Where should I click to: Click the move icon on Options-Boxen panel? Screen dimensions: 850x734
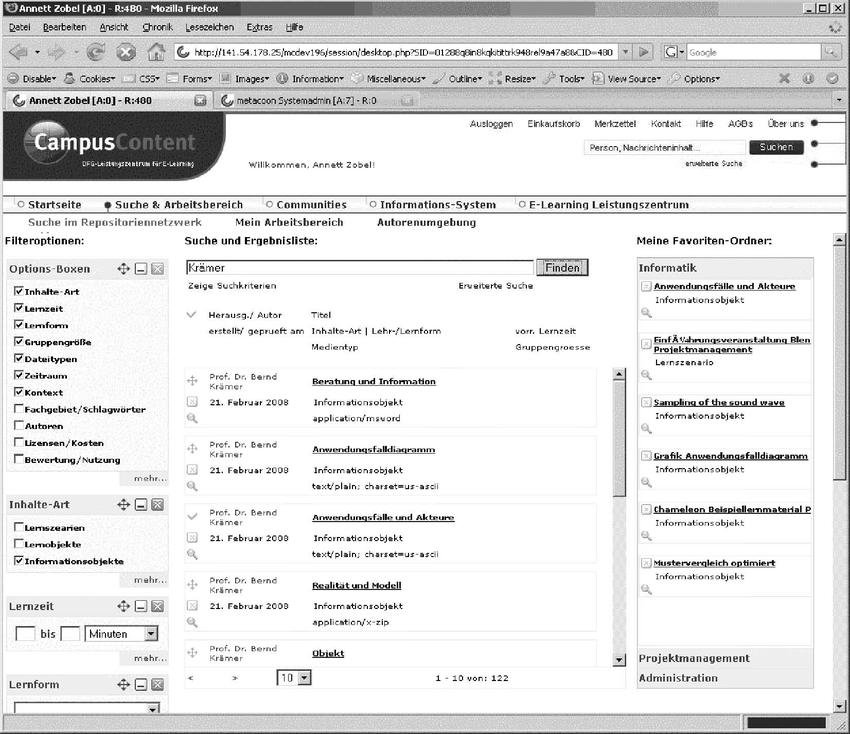pyautogui.click(x=124, y=269)
